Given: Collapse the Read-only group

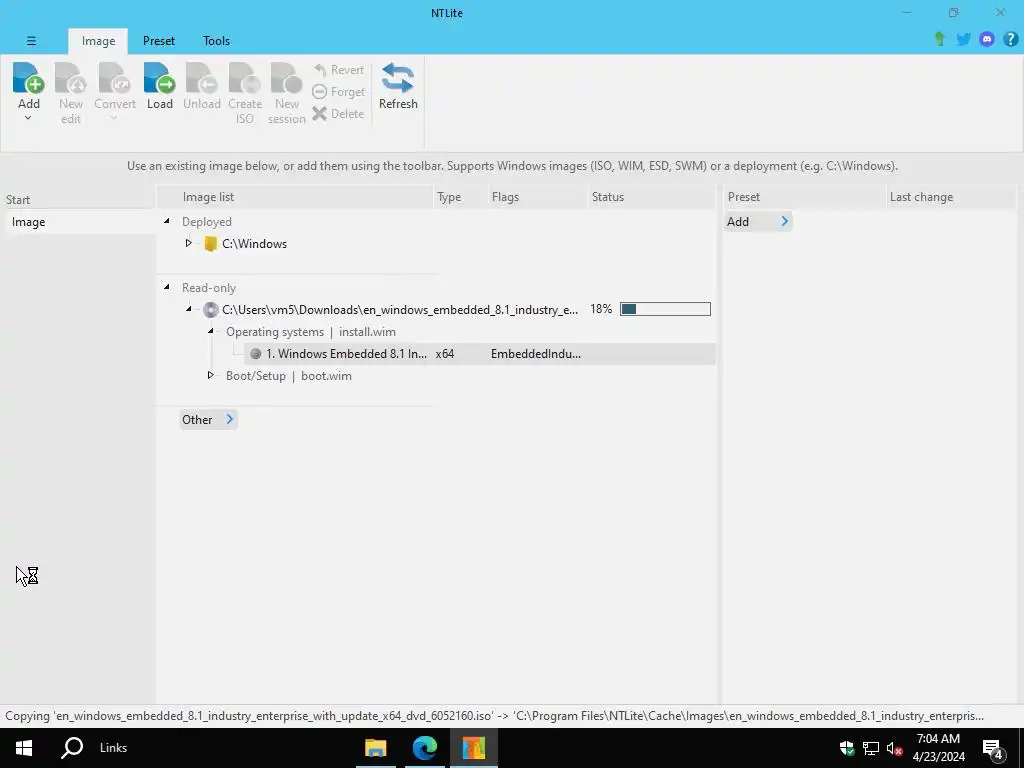Looking at the screenshot, I should [167, 287].
